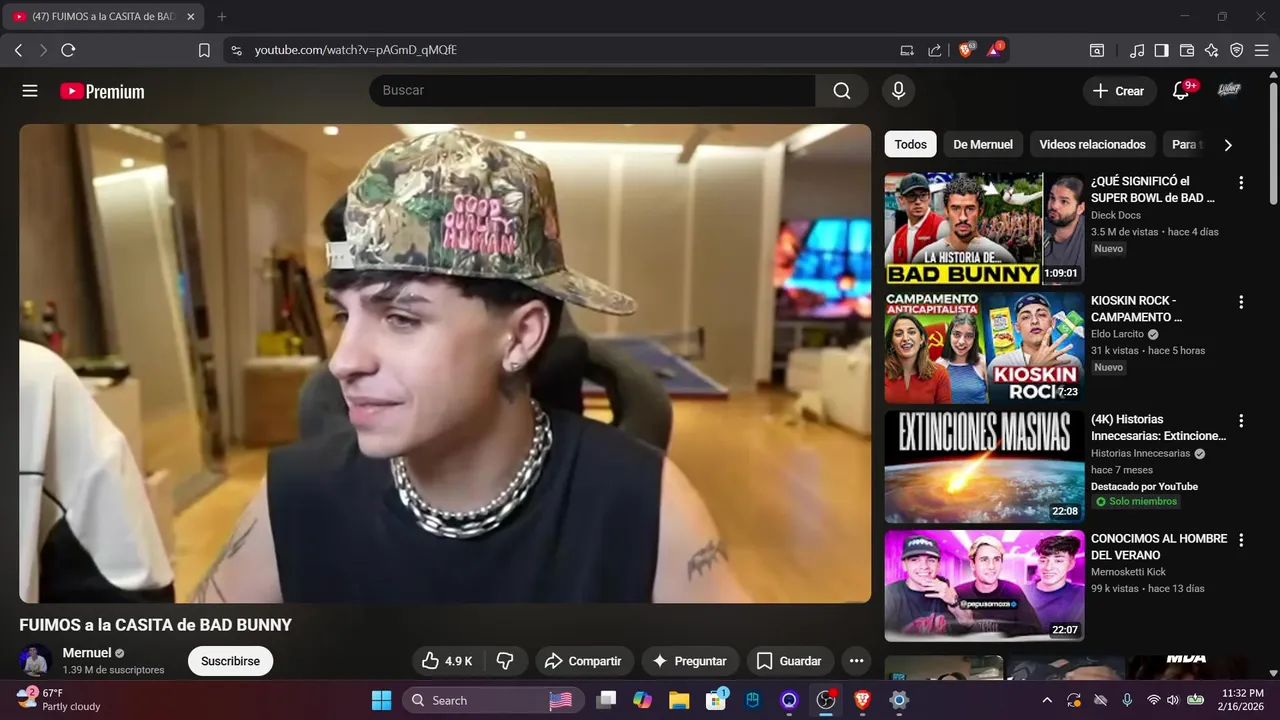Click the Suscribirse button

230,661
